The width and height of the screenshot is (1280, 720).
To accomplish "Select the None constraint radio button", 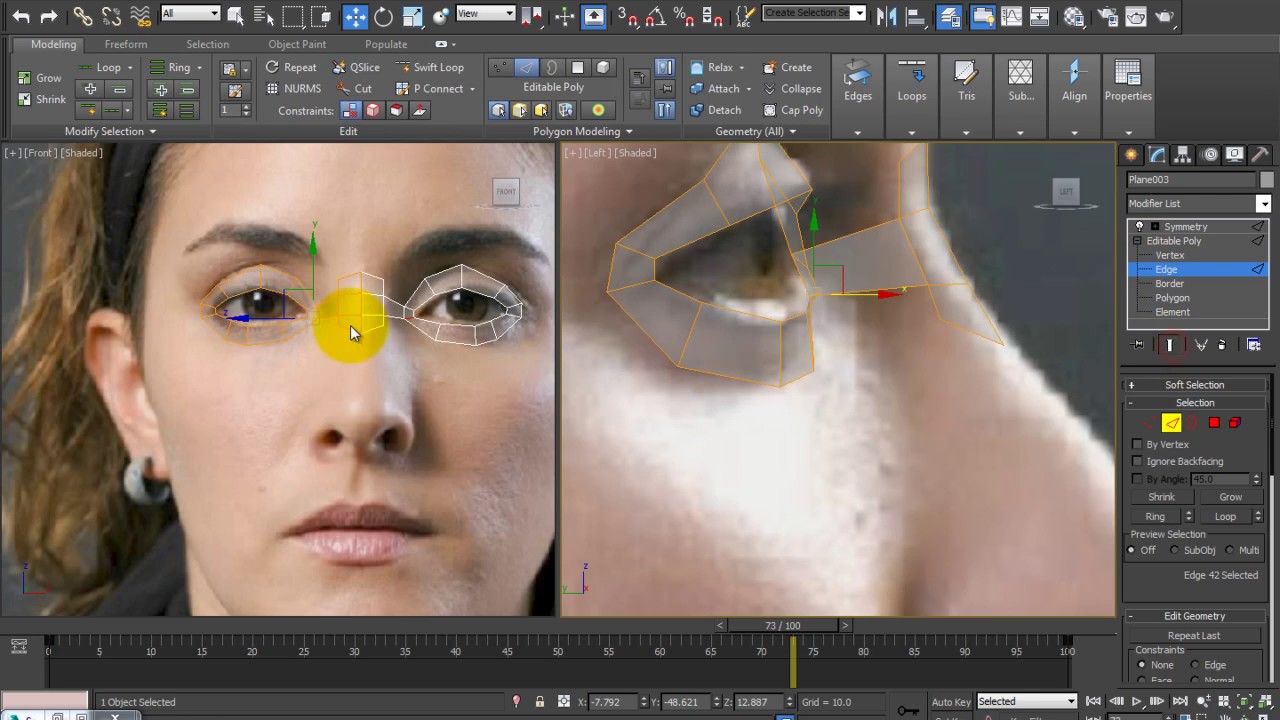I will click(1142, 665).
